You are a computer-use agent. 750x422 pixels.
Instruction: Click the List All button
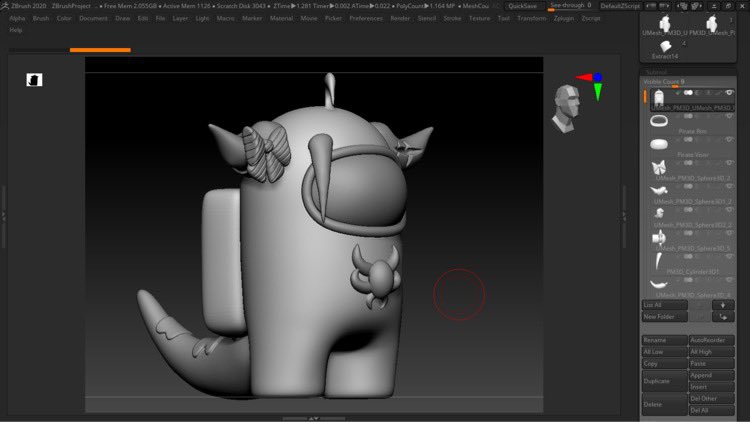coord(664,305)
